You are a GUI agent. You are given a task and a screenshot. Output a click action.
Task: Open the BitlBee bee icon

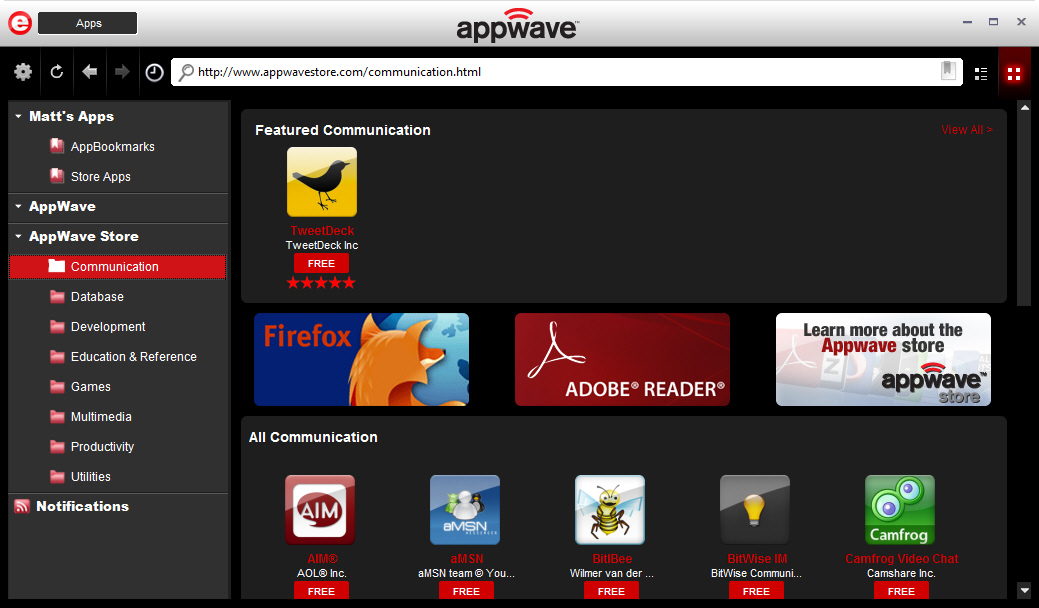click(610, 509)
